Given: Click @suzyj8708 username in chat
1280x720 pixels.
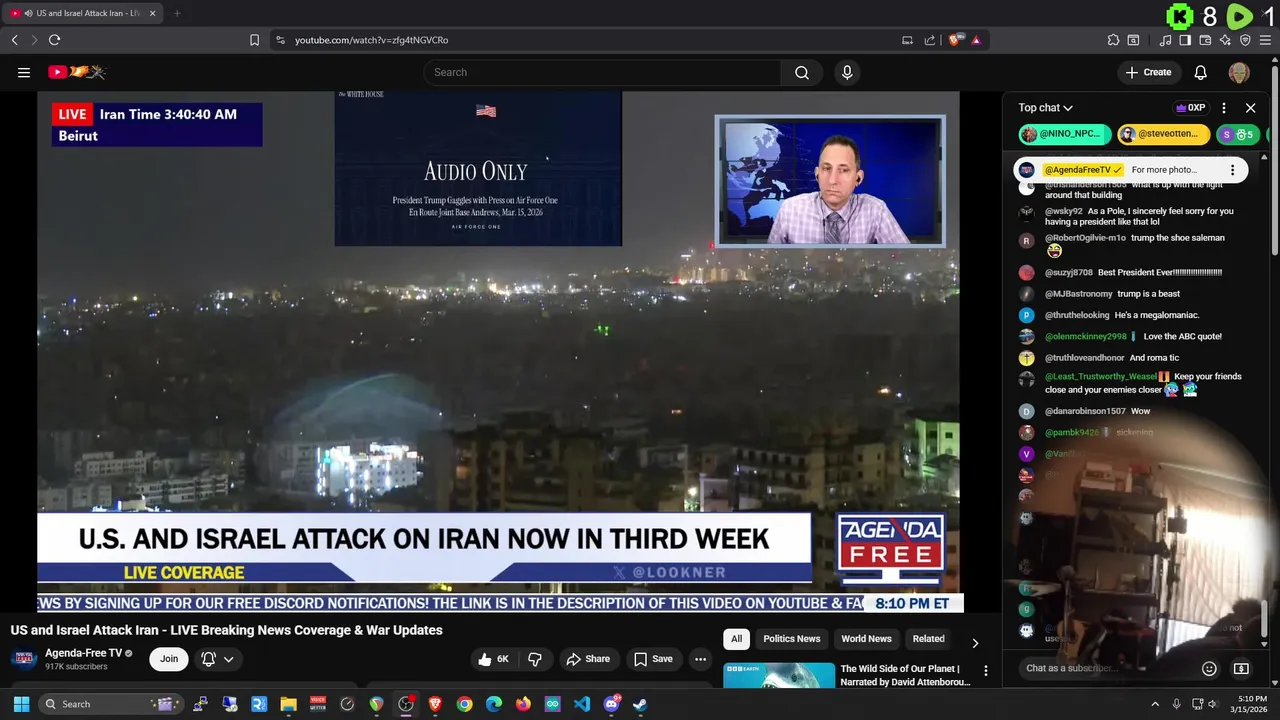Looking at the screenshot, I should click(1069, 272).
